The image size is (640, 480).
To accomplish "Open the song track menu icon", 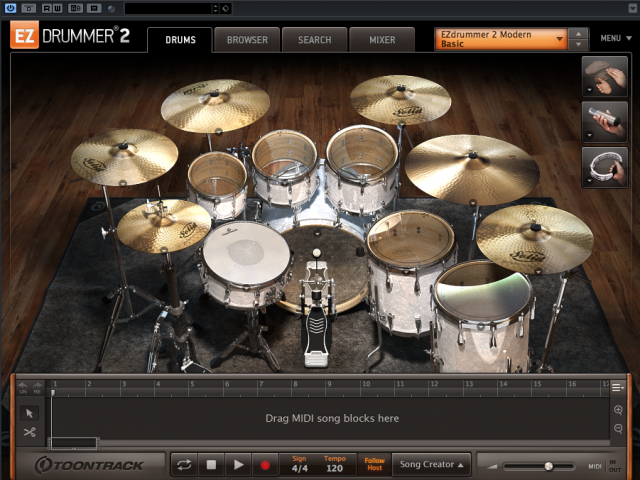I will tap(618, 387).
